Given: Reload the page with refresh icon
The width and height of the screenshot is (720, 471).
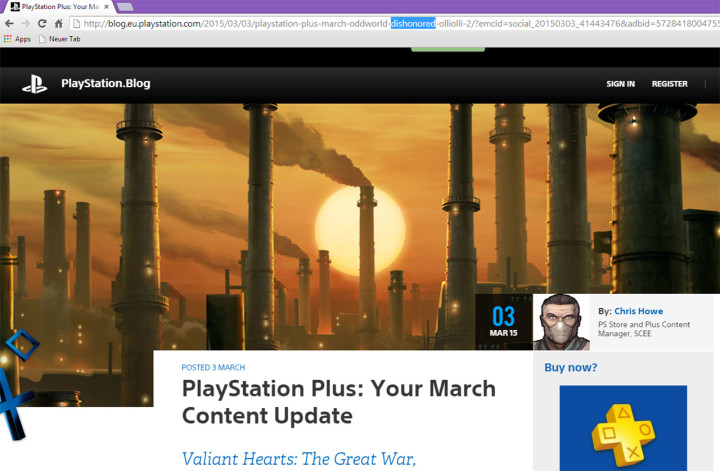Looking at the screenshot, I should (x=42, y=23).
